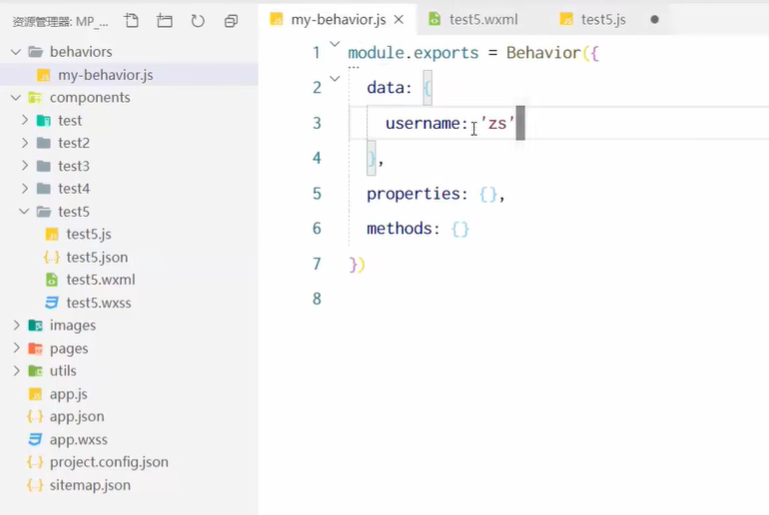
Task: Click the components folder icon
Action: pyautogui.click(x=35, y=98)
